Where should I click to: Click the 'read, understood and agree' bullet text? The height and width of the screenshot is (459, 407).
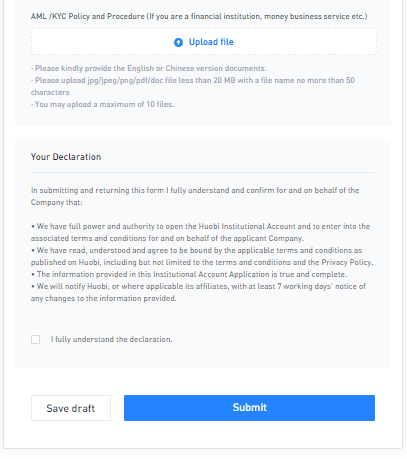click(x=202, y=256)
